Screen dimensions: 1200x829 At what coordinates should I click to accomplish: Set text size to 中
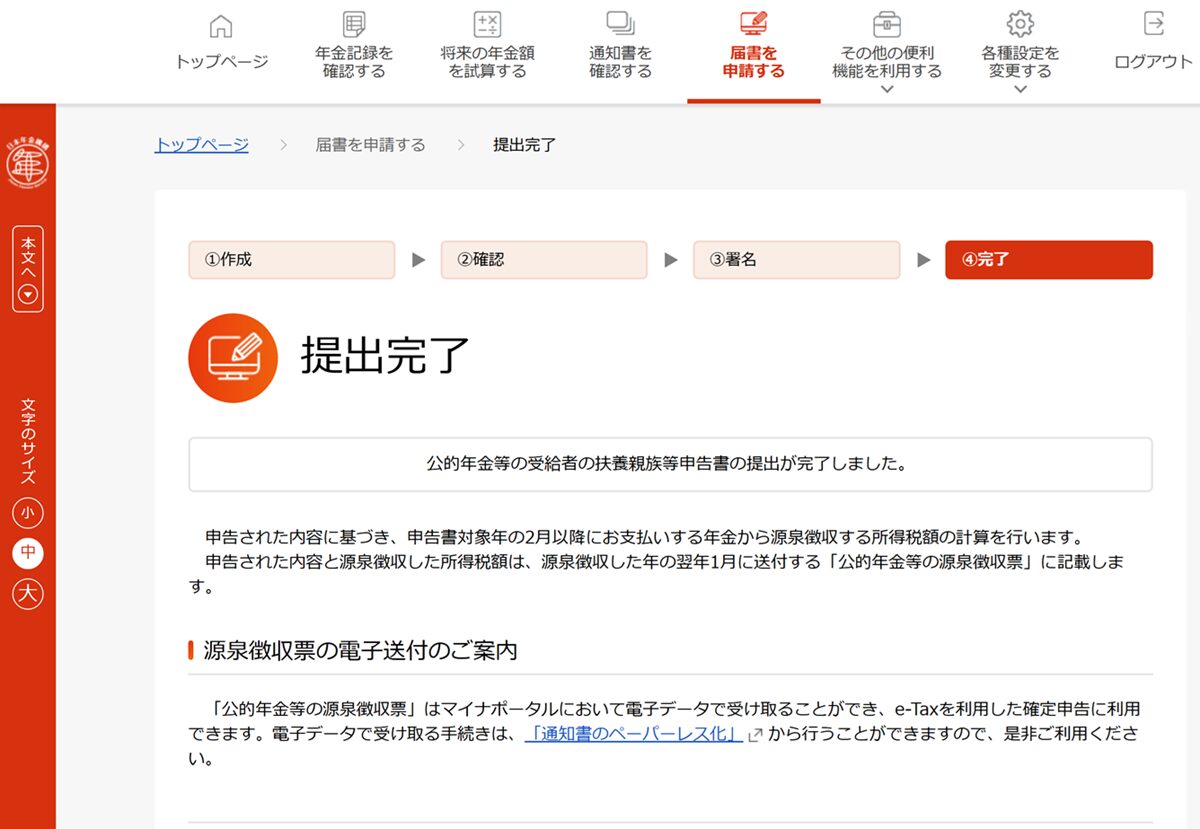tap(28, 553)
